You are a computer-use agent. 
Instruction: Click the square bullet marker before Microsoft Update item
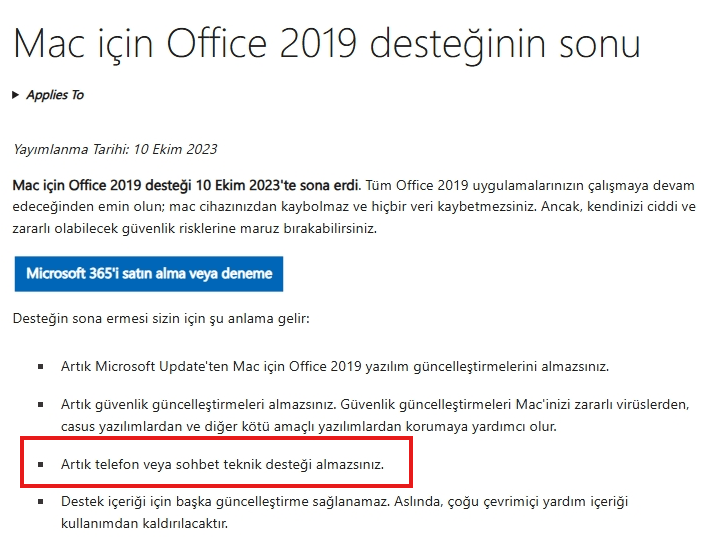pos(41,367)
